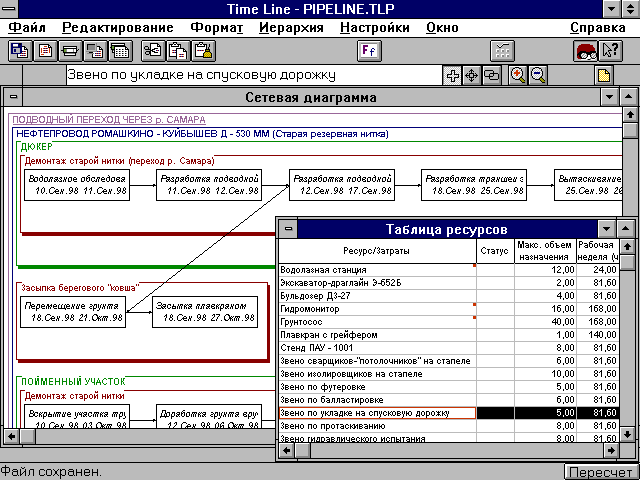Click the first toolbar icon on the left
Viewport: 640px width, 480px height.
(18, 49)
